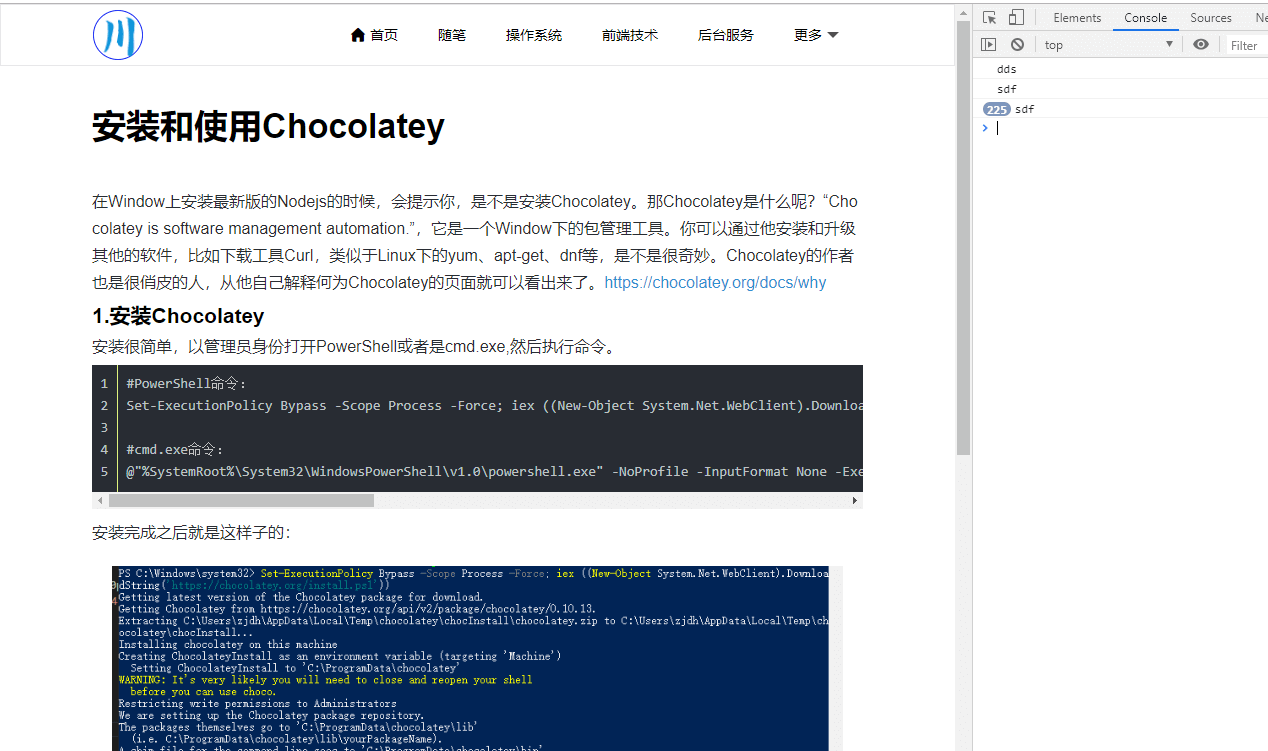
Task: Create a live expression with eye icon
Action: tap(1201, 45)
